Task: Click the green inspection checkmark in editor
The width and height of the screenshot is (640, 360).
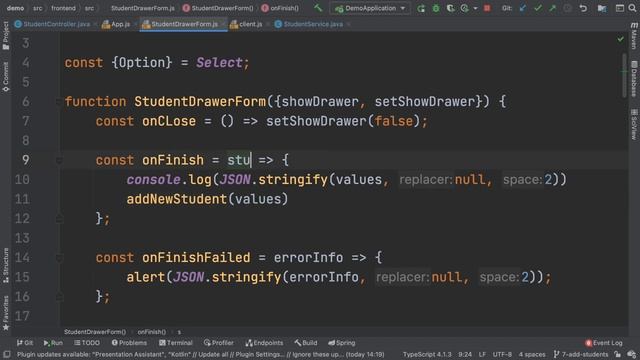Action: [x=620, y=39]
